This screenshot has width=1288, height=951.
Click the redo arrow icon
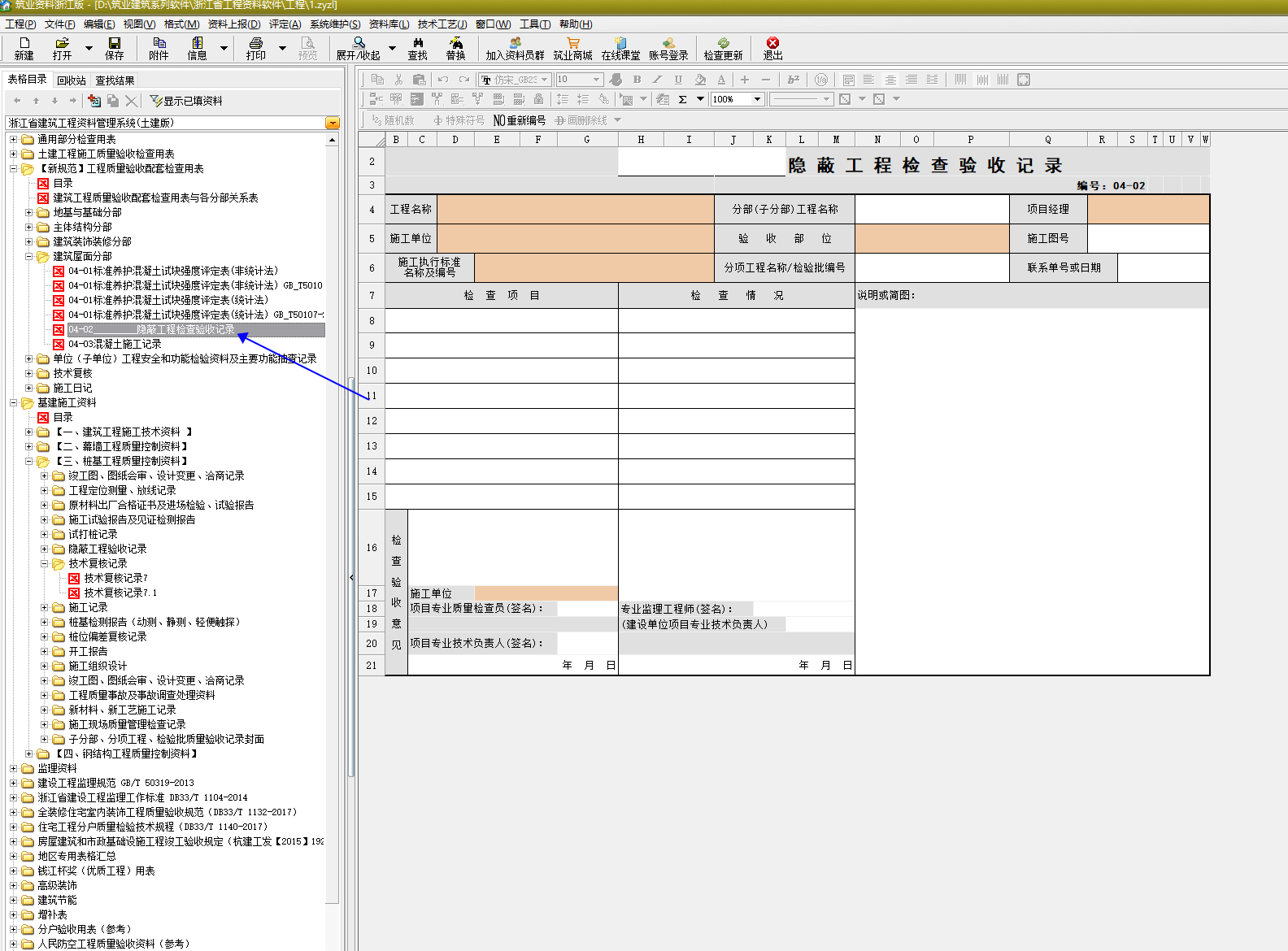[464, 80]
